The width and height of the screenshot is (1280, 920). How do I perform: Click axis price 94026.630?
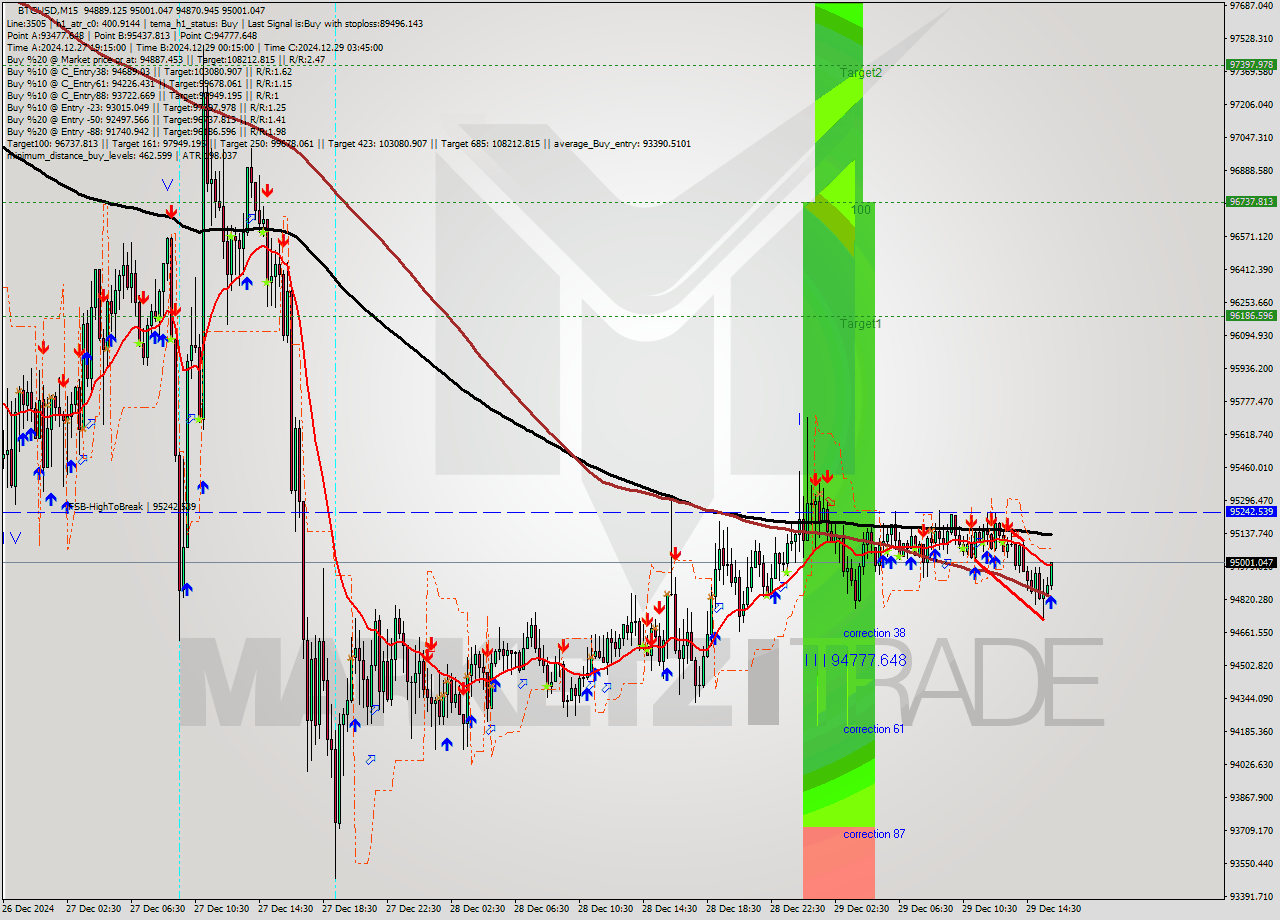pyautogui.click(x=1251, y=764)
